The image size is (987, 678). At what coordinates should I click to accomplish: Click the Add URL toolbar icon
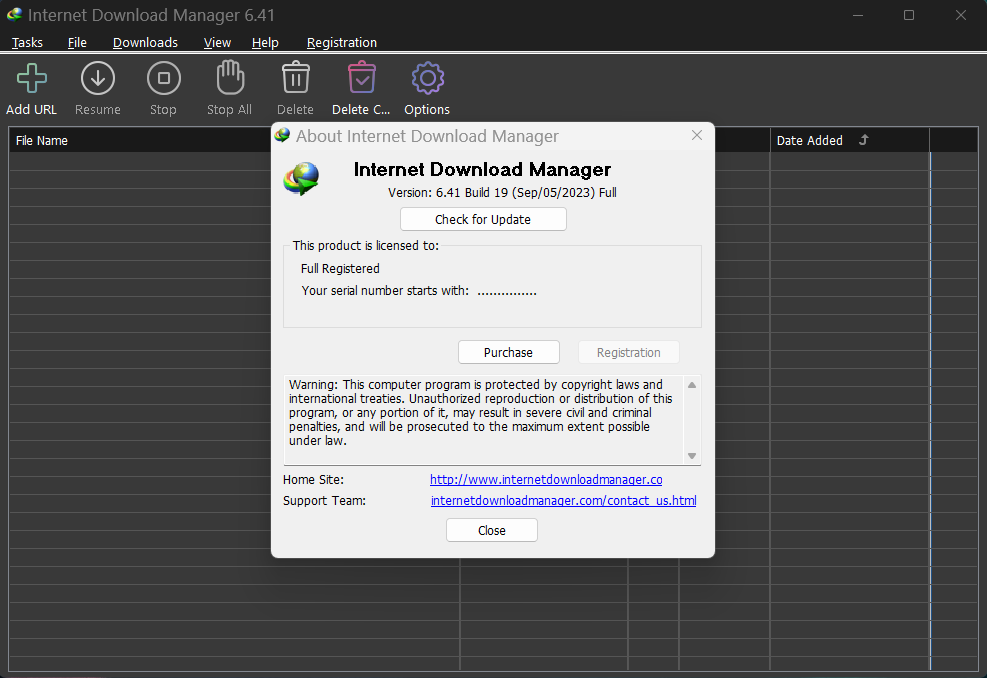pyautogui.click(x=31, y=79)
